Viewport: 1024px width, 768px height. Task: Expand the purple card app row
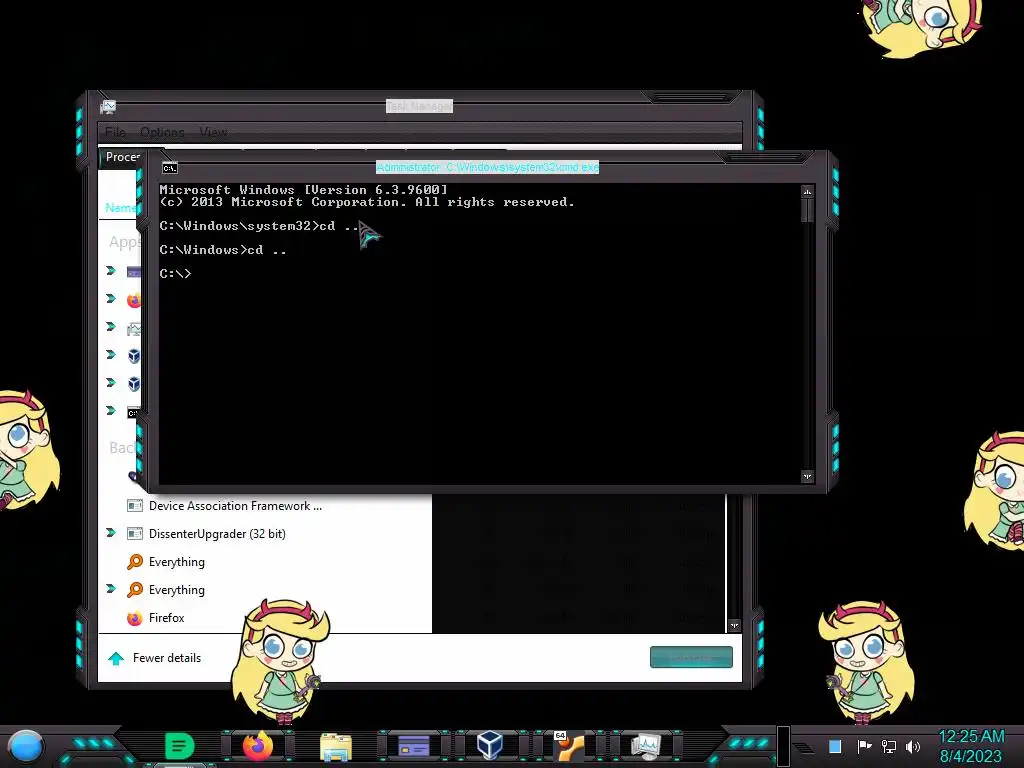tap(111, 270)
